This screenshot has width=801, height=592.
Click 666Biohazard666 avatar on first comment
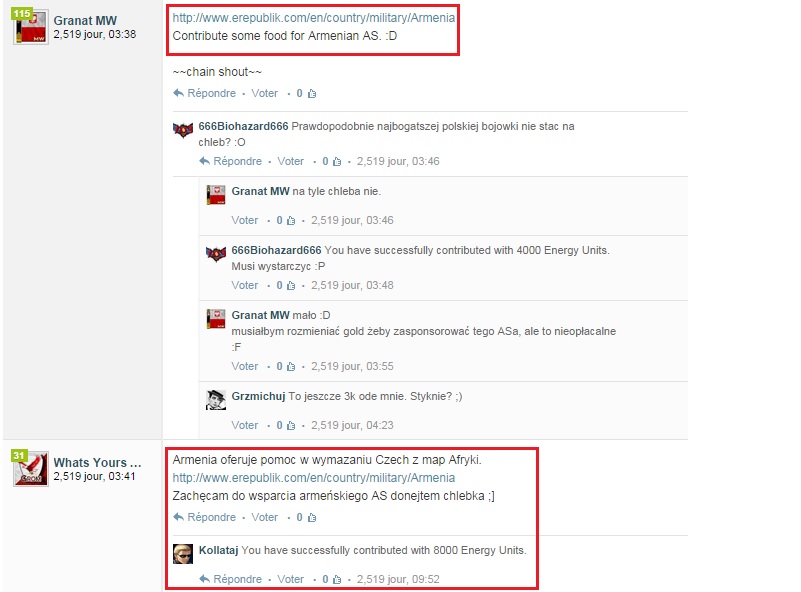(183, 130)
